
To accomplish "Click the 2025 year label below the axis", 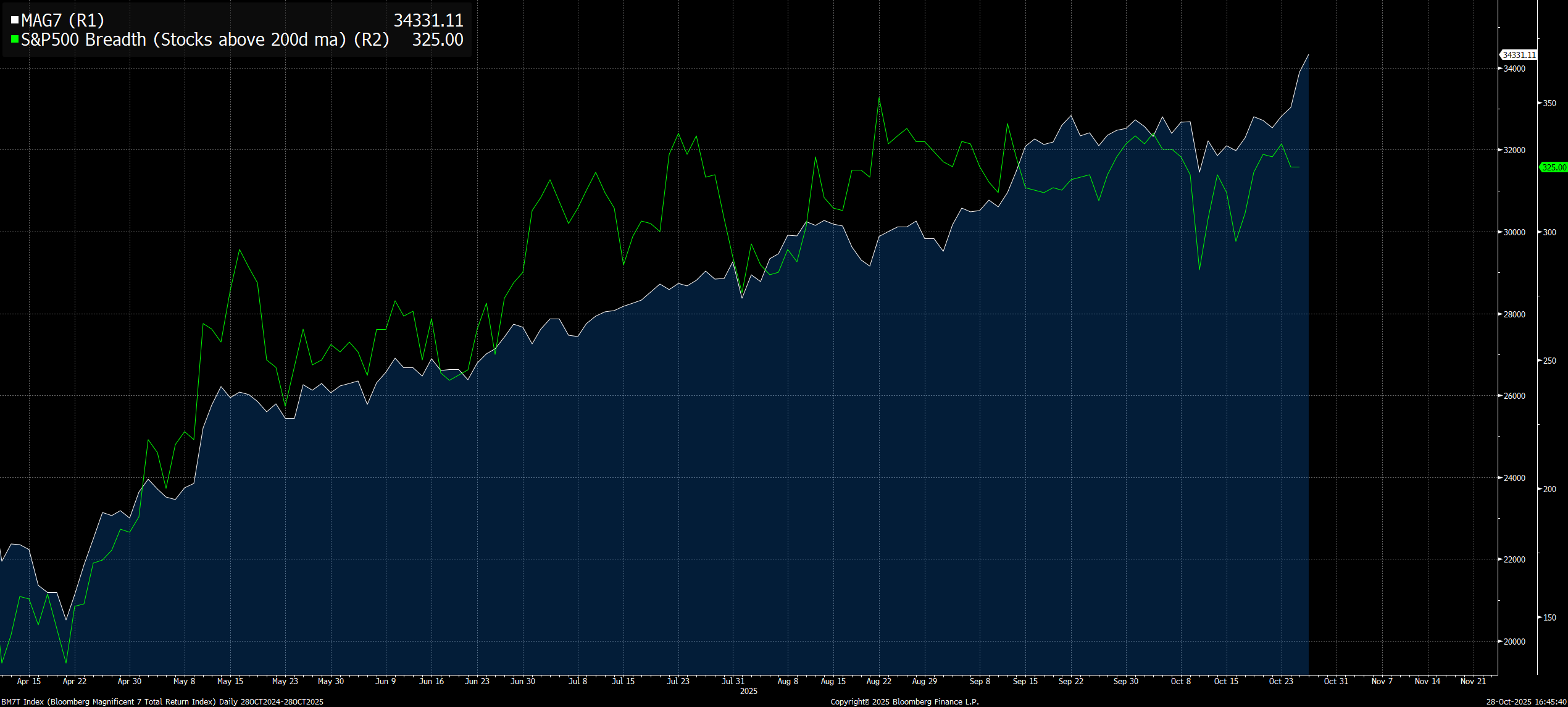I will [748, 691].
